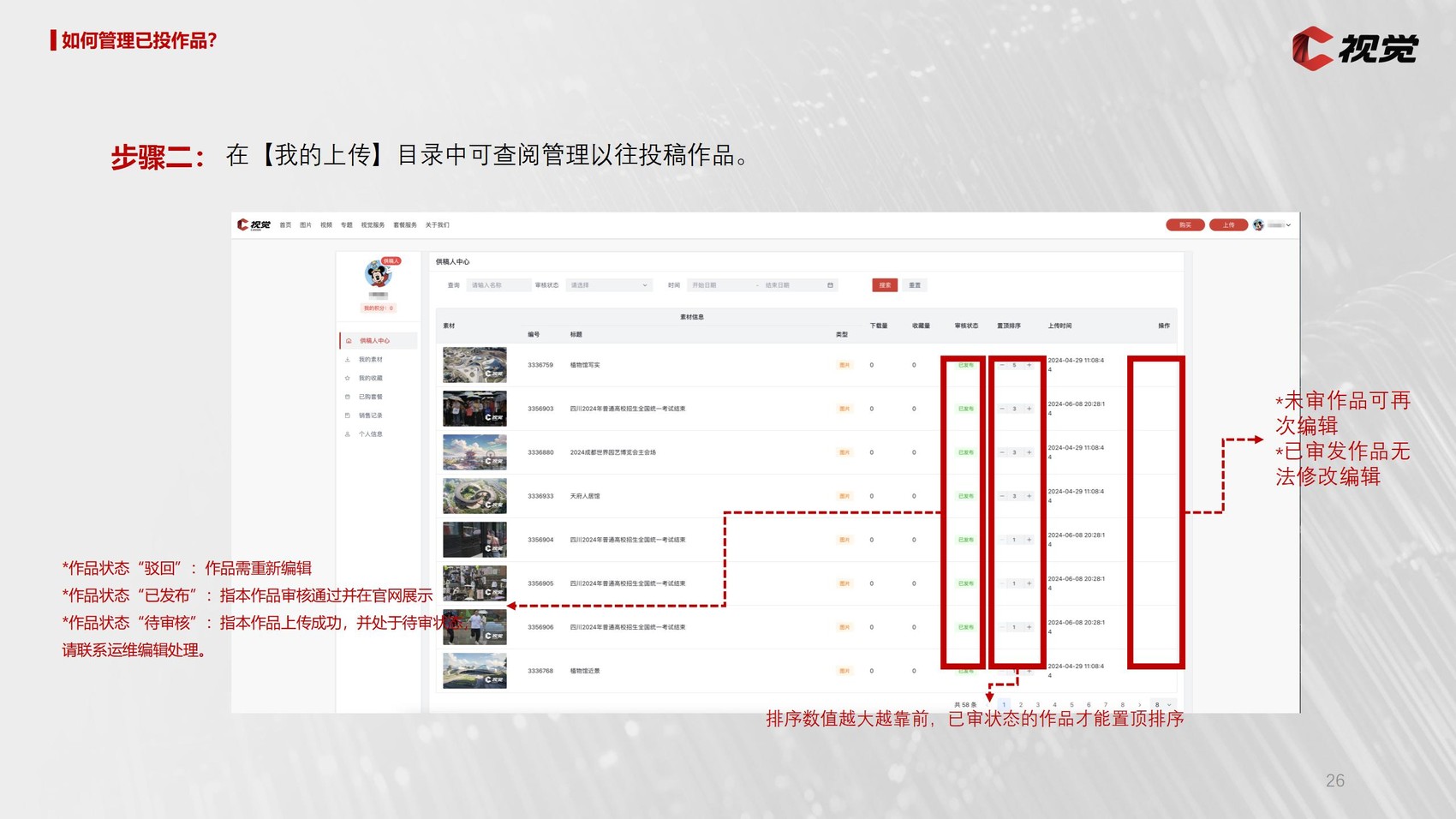Click the red 搜索 button

pyautogui.click(x=885, y=285)
